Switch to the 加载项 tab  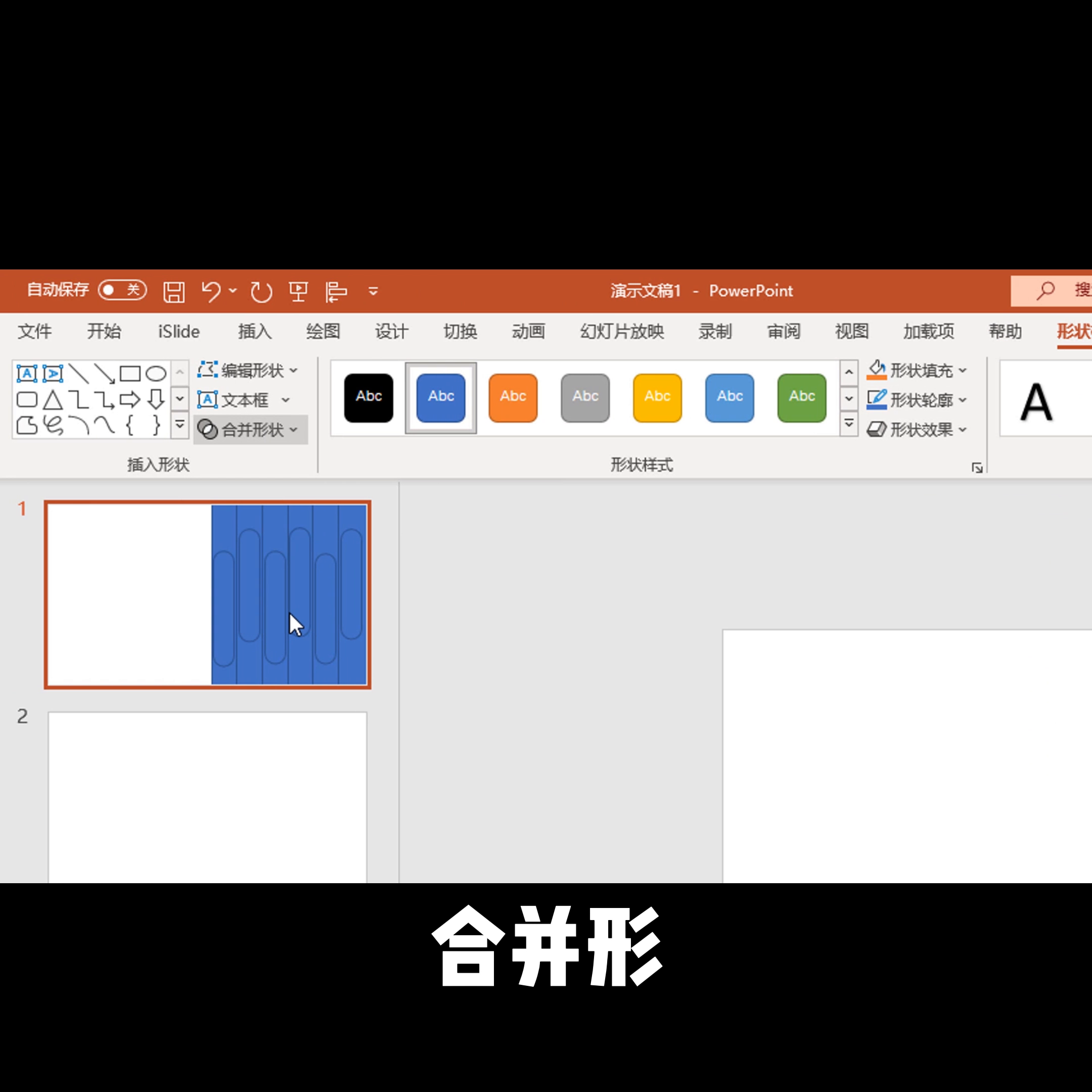pyautogui.click(x=929, y=331)
